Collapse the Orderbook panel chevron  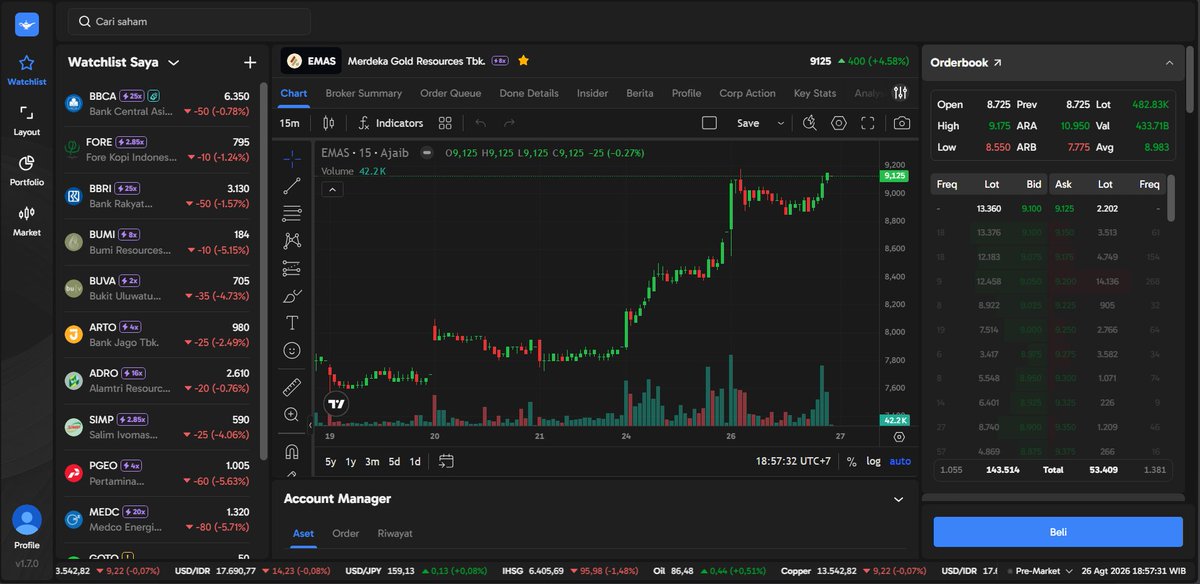pos(1169,62)
